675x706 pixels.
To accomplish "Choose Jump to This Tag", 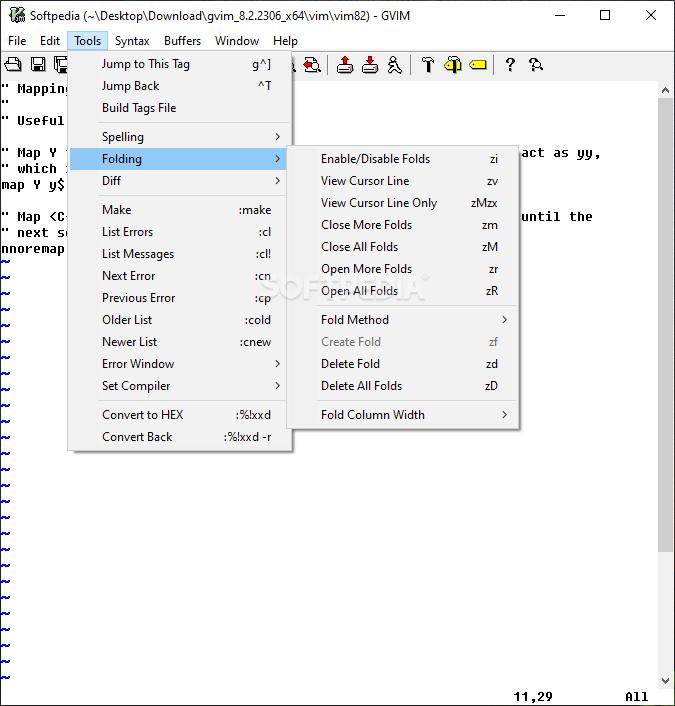I will click(179, 64).
